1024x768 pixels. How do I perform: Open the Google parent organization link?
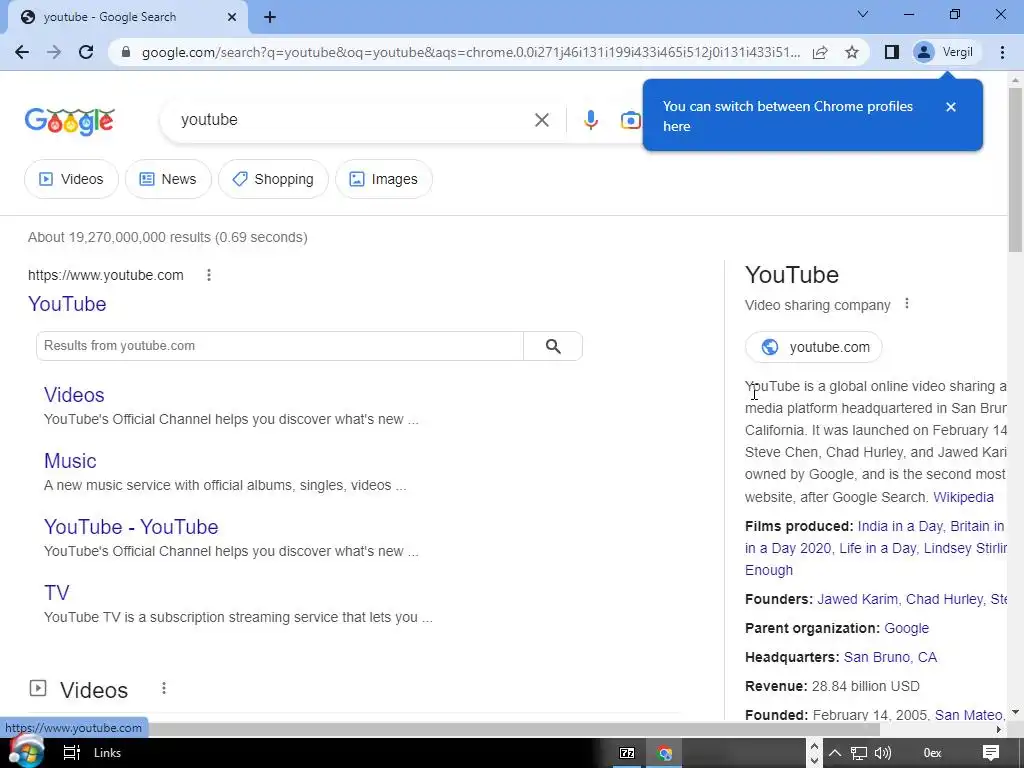906,628
